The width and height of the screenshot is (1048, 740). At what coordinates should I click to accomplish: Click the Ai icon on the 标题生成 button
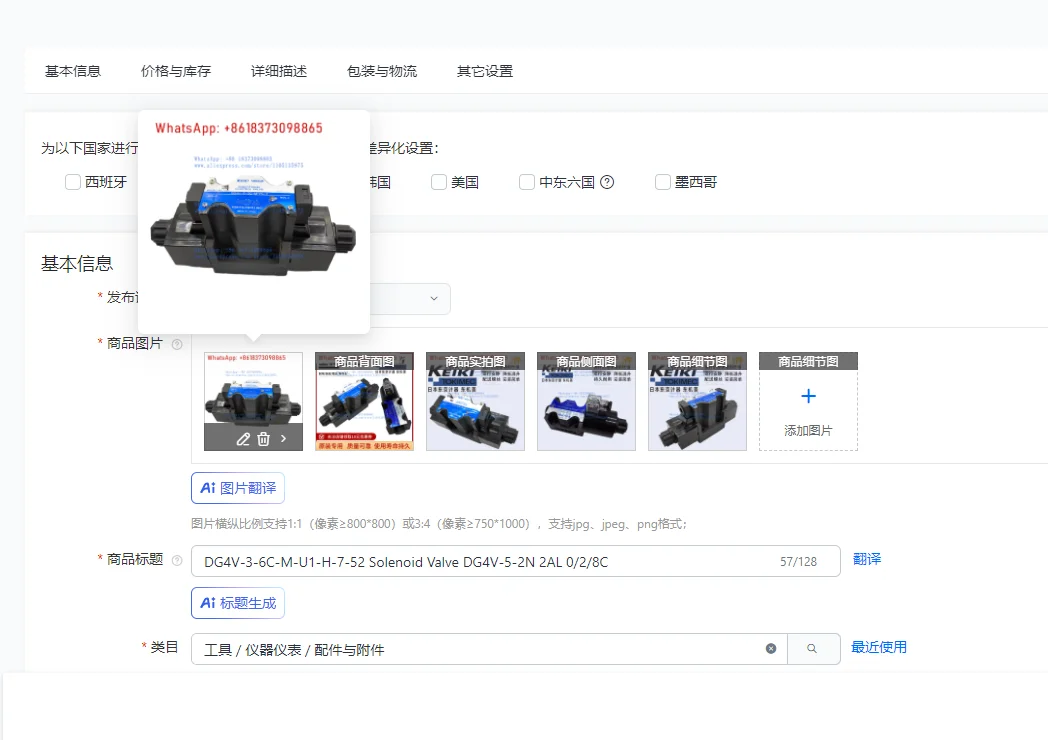point(207,602)
